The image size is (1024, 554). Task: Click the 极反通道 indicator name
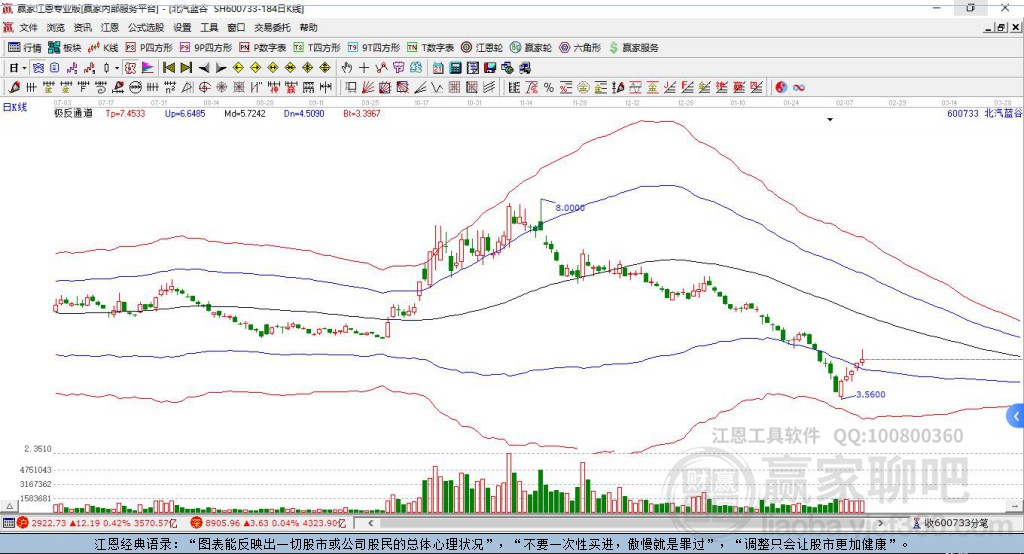(x=73, y=114)
